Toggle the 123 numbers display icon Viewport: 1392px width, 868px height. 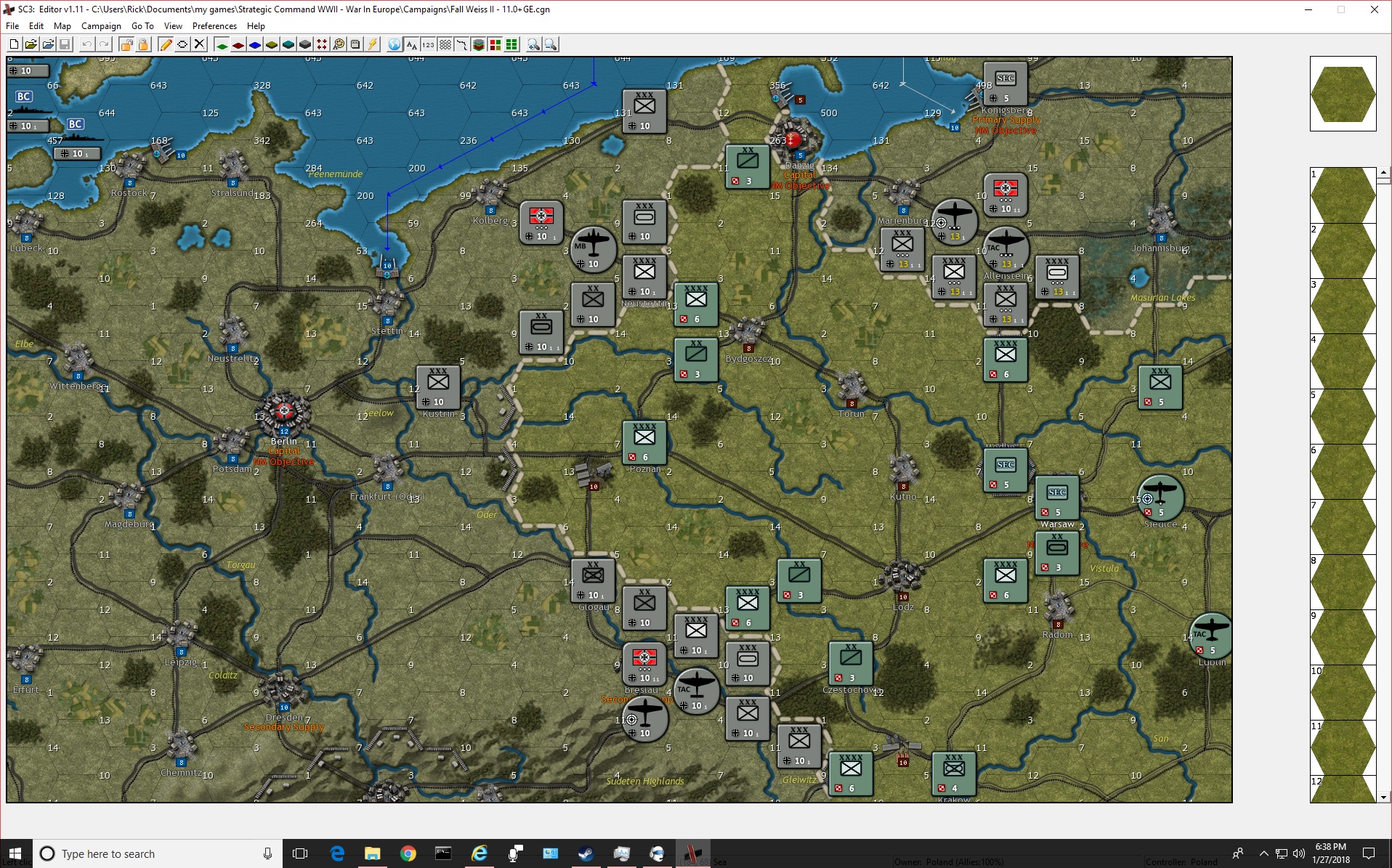[429, 44]
